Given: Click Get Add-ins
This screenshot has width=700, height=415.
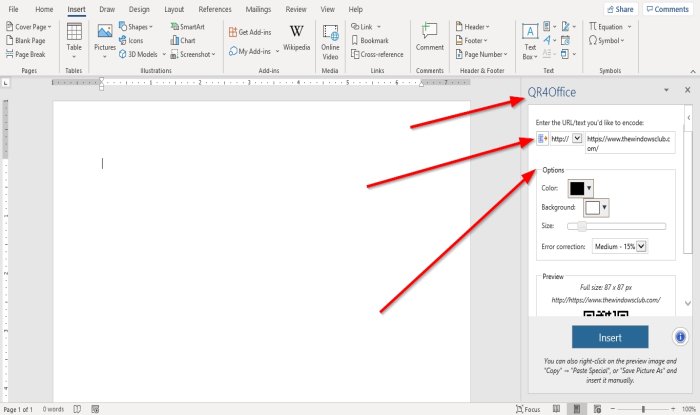Looking at the screenshot, I should tap(250, 32).
